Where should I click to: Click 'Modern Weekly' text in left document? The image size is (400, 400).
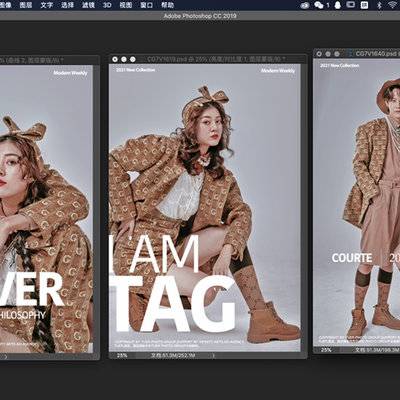click(70, 73)
